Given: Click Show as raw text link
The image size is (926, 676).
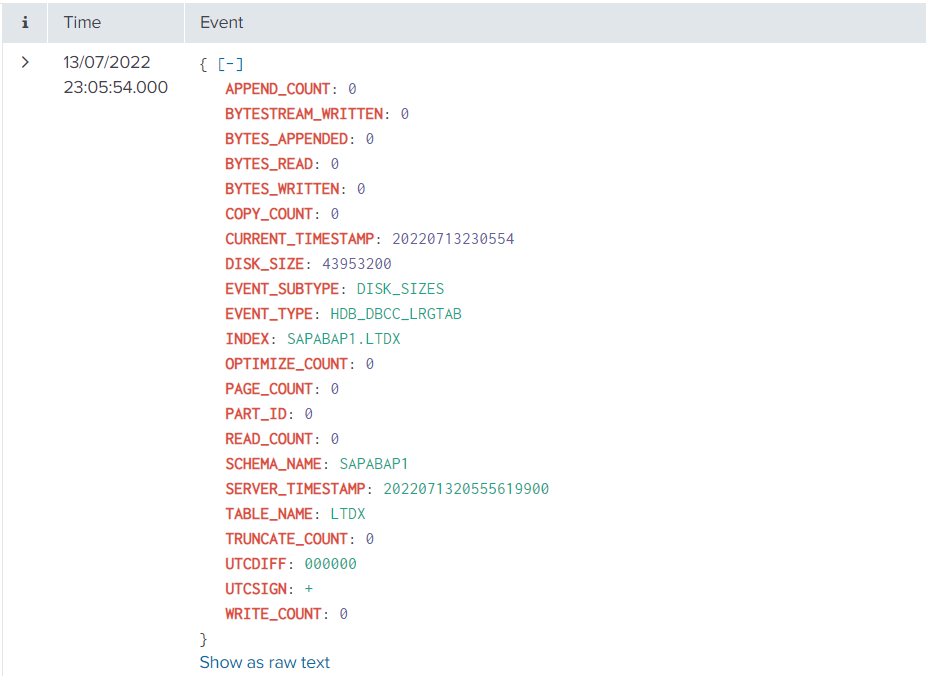Looking at the screenshot, I should [x=264, y=662].
